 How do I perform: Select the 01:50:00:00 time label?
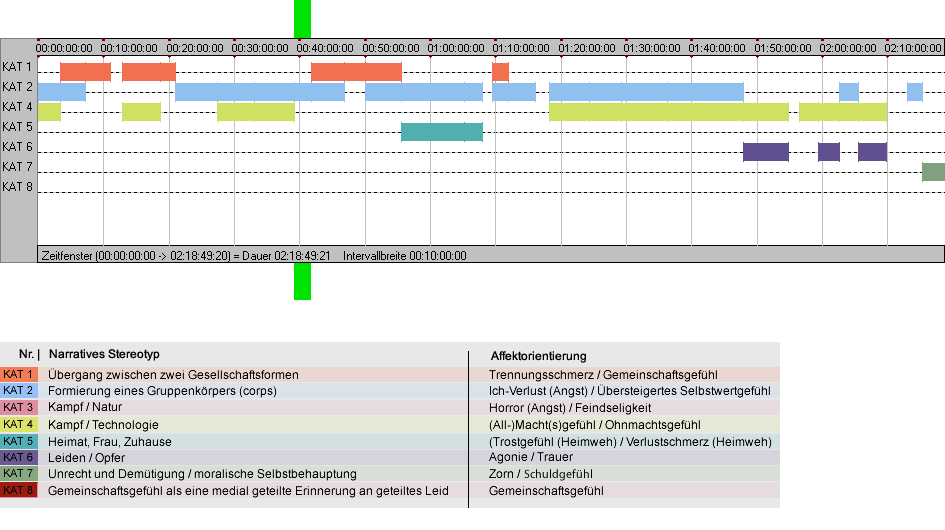coord(783,48)
